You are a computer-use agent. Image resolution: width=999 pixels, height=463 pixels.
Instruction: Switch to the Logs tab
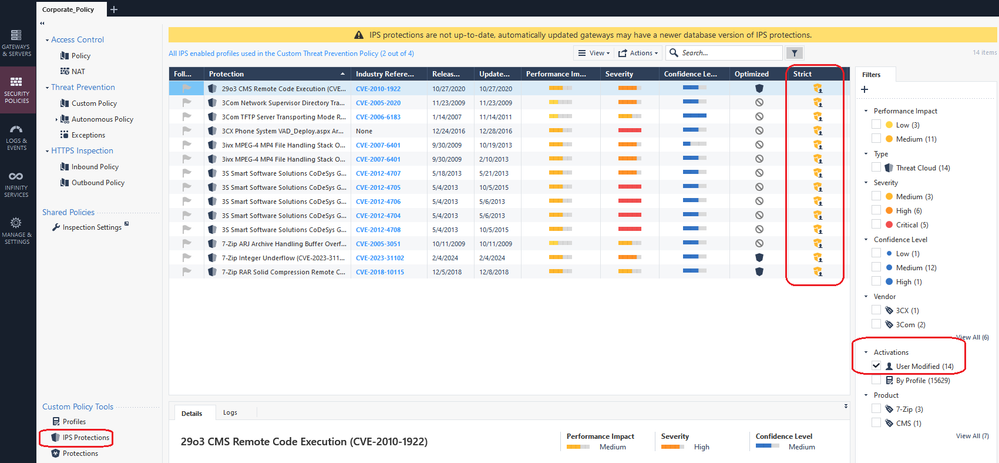tap(230, 411)
